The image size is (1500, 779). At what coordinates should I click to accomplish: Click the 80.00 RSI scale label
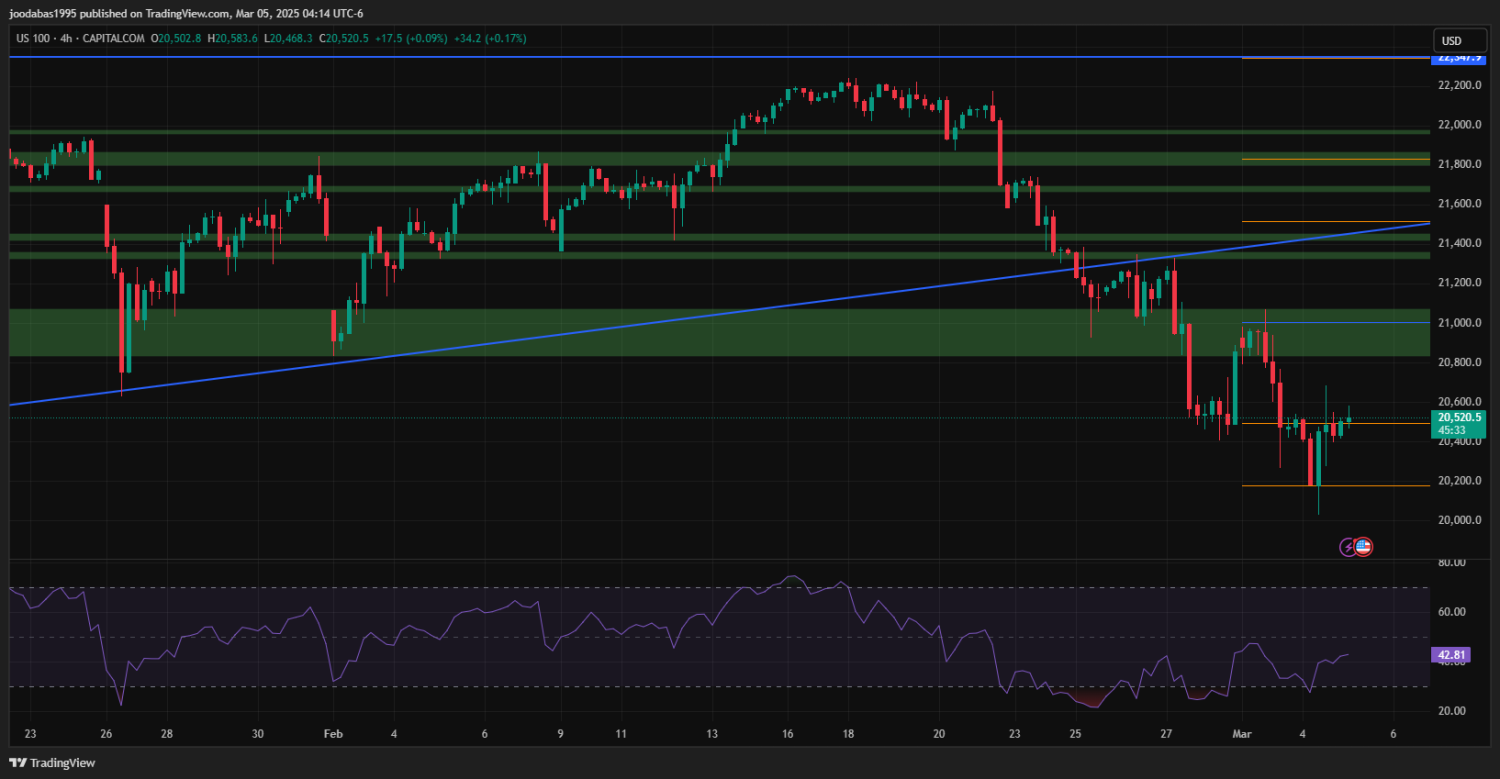(1452, 563)
